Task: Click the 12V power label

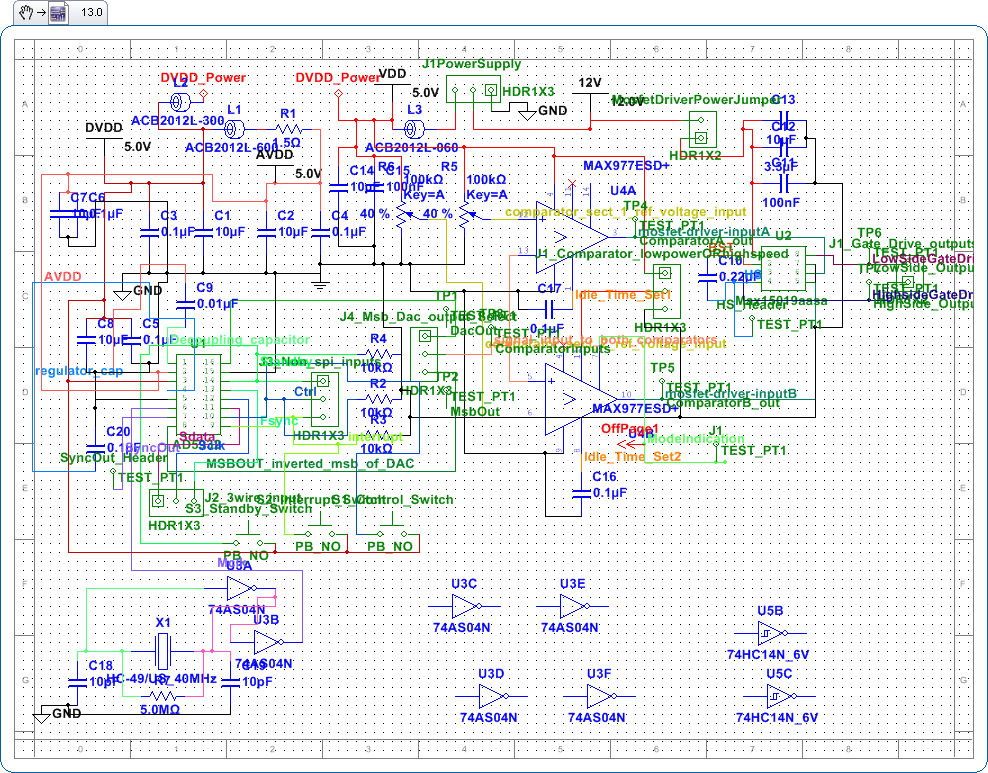Action: (x=590, y=83)
